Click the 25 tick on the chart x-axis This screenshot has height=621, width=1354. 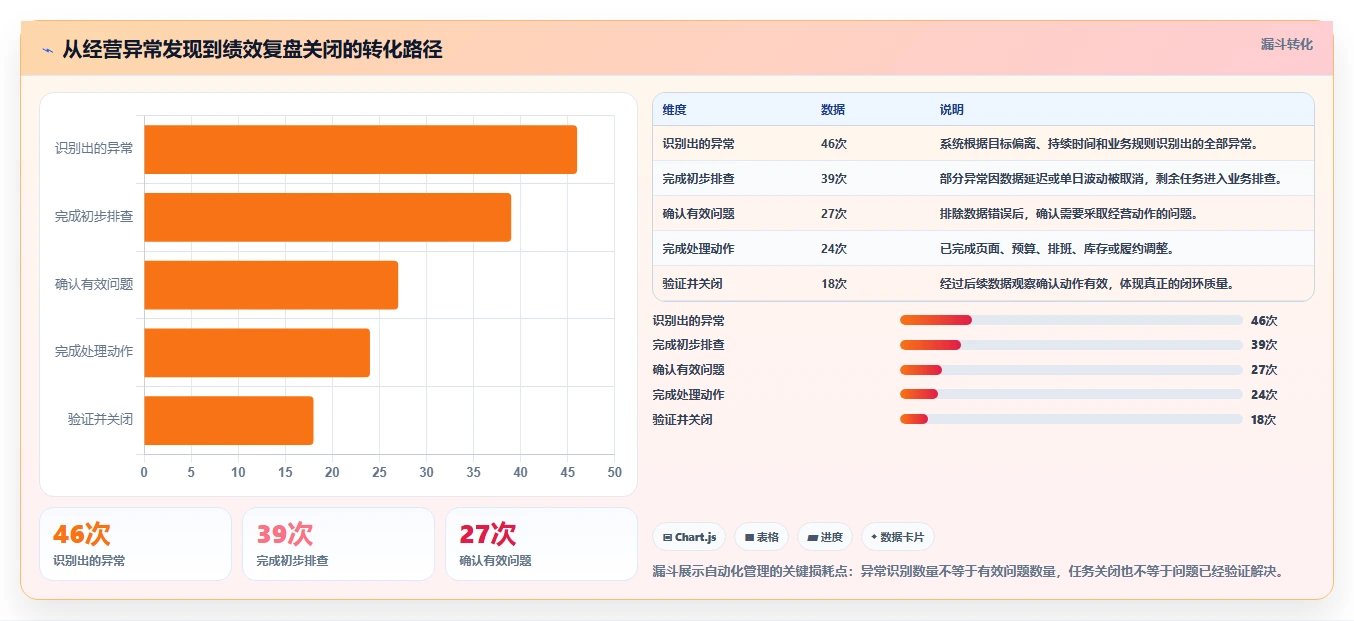(379, 473)
